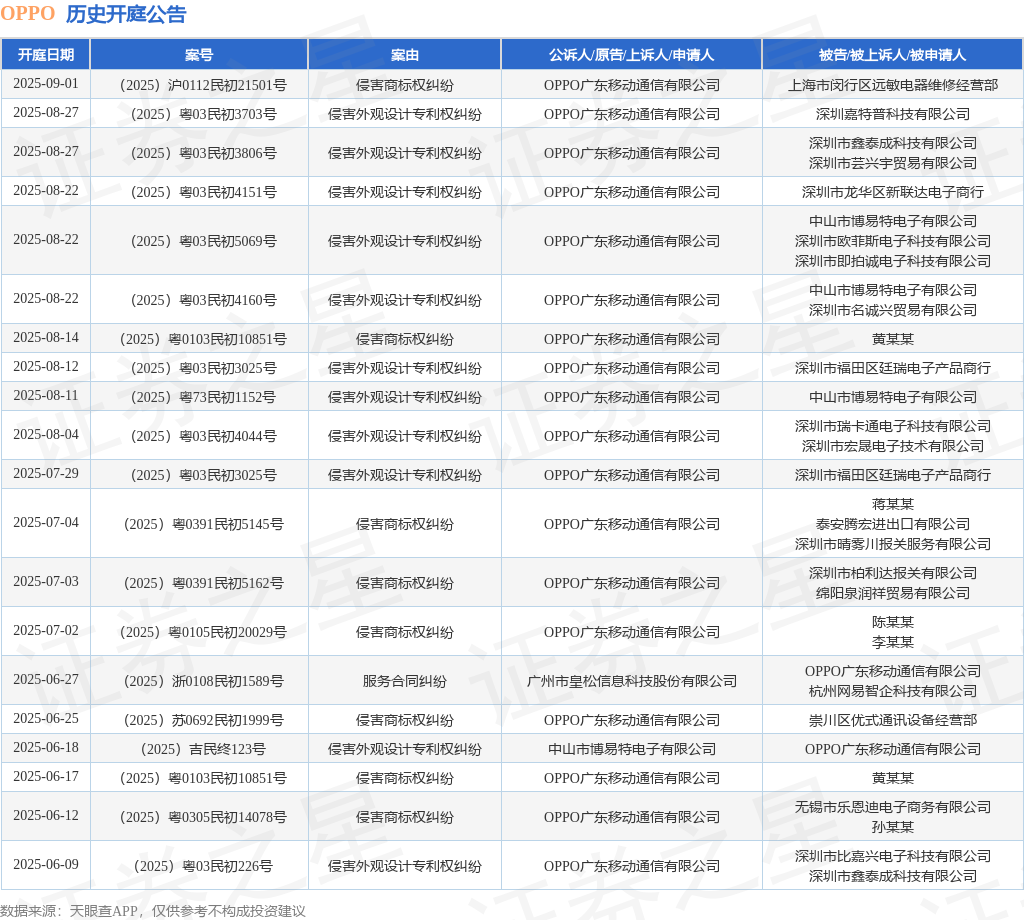Click defendant '崇川区优式通讯设备经营部'
The height and width of the screenshot is (920, 1024).
[x=893, y=720]
